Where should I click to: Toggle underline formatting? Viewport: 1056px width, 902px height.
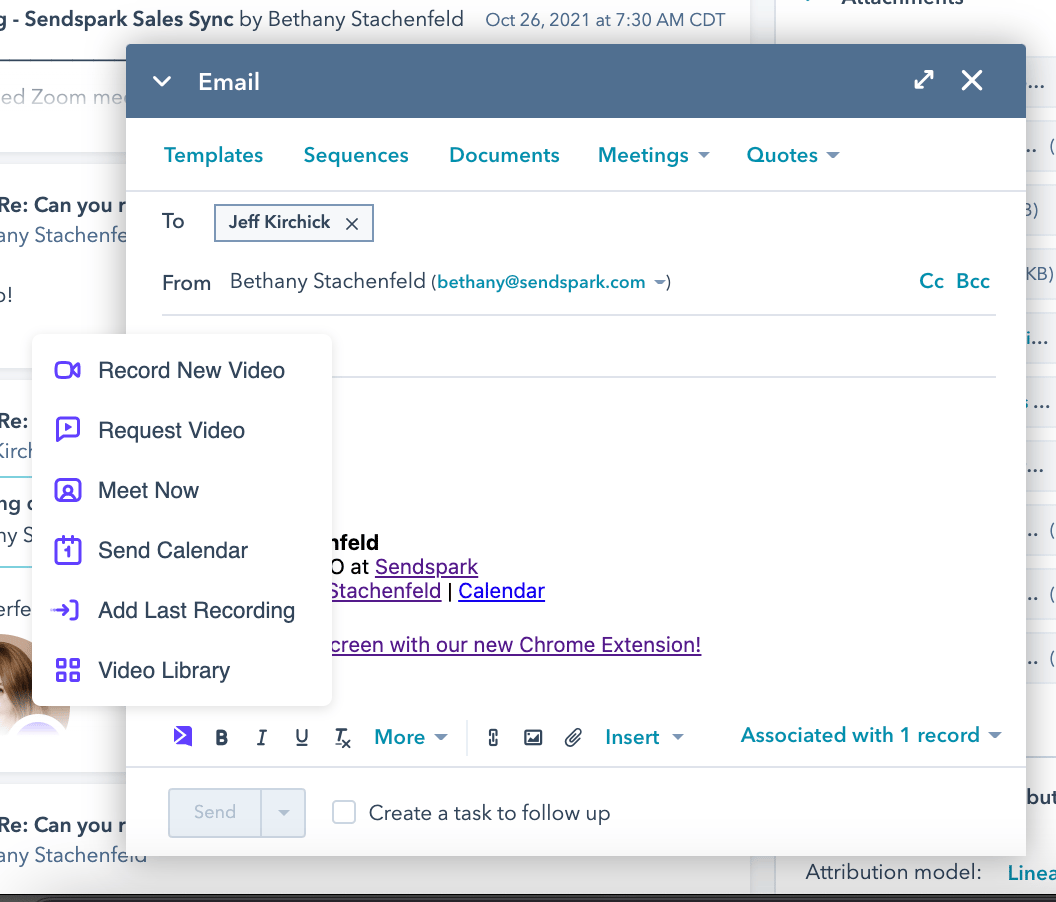click(302, 738)
